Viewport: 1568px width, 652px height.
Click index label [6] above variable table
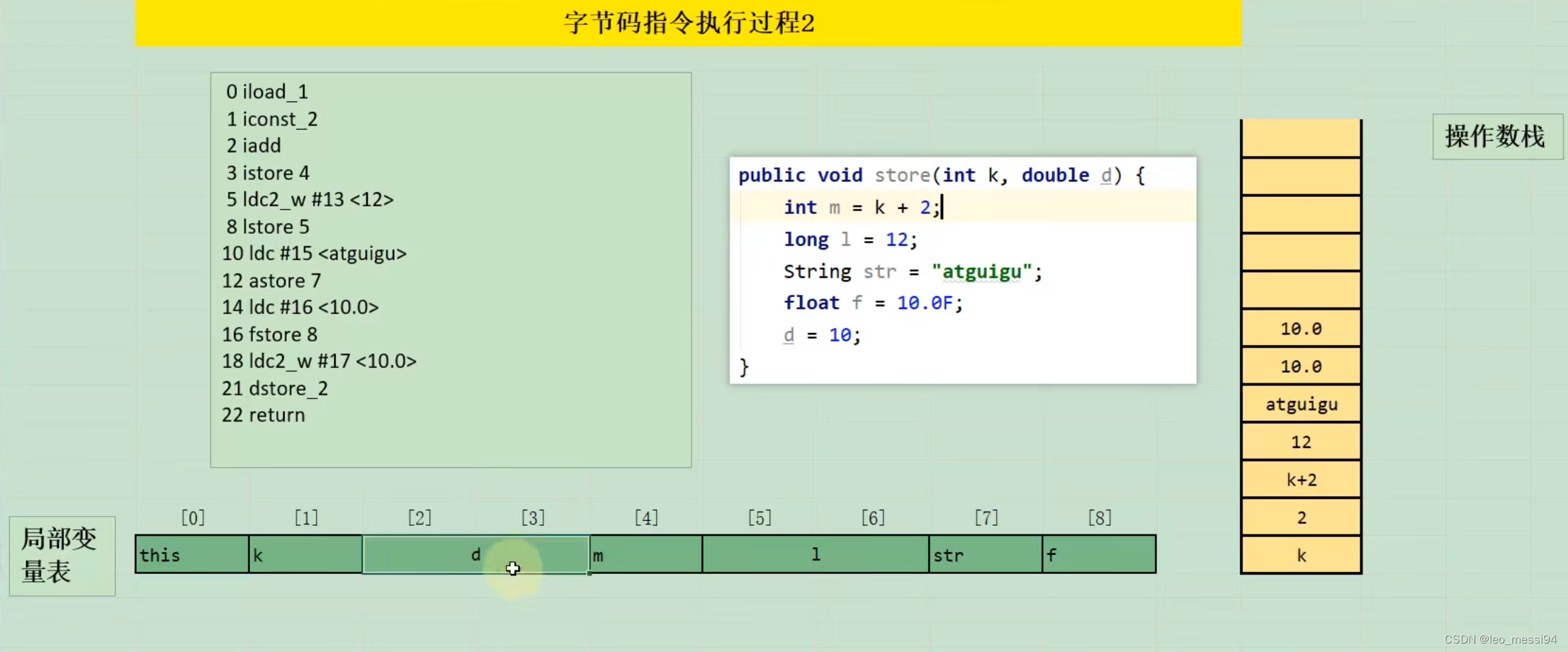tap(873, 518)
